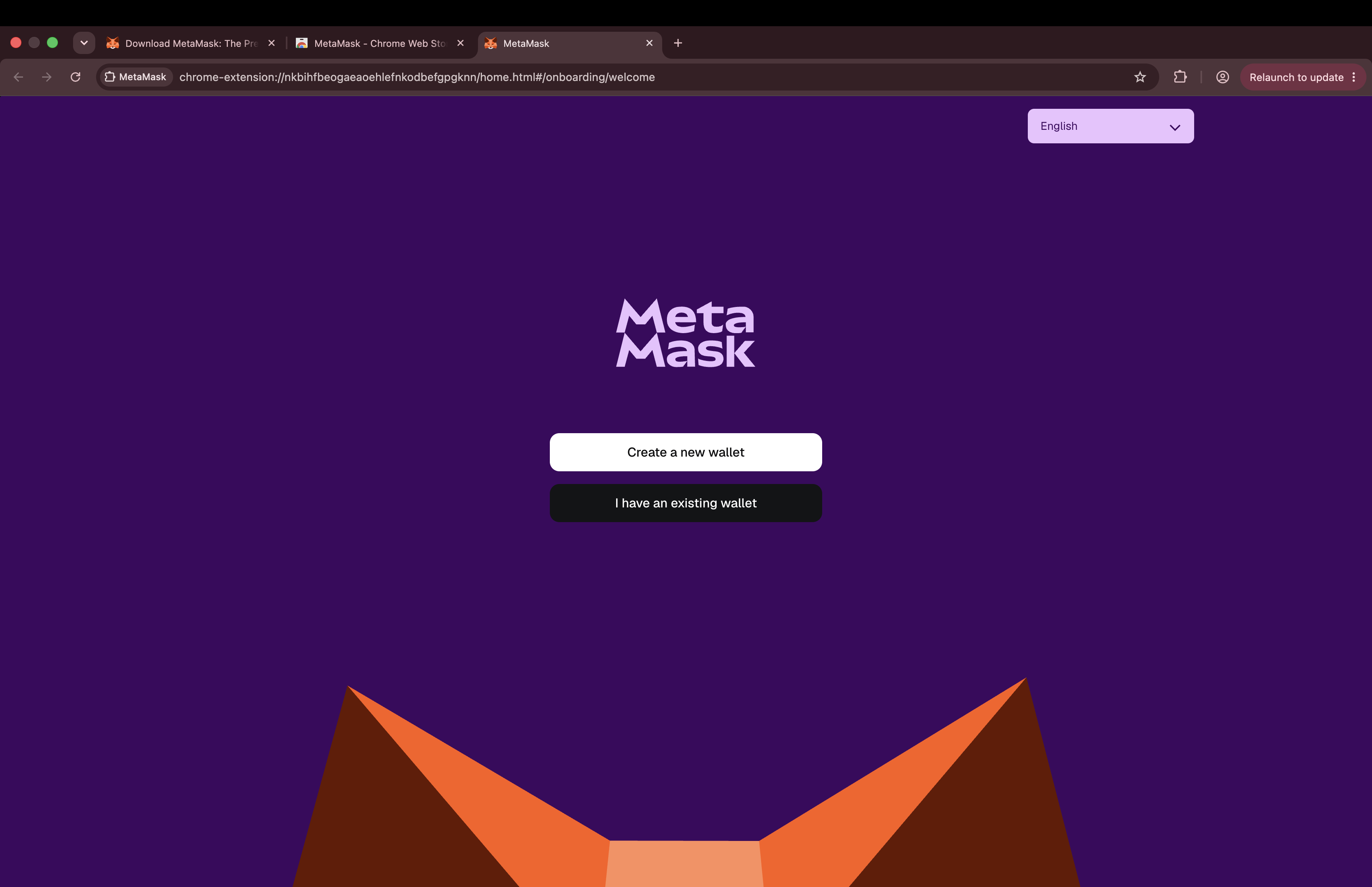Click Chrome Web Store tab favicon

click(x=302, y=43)
